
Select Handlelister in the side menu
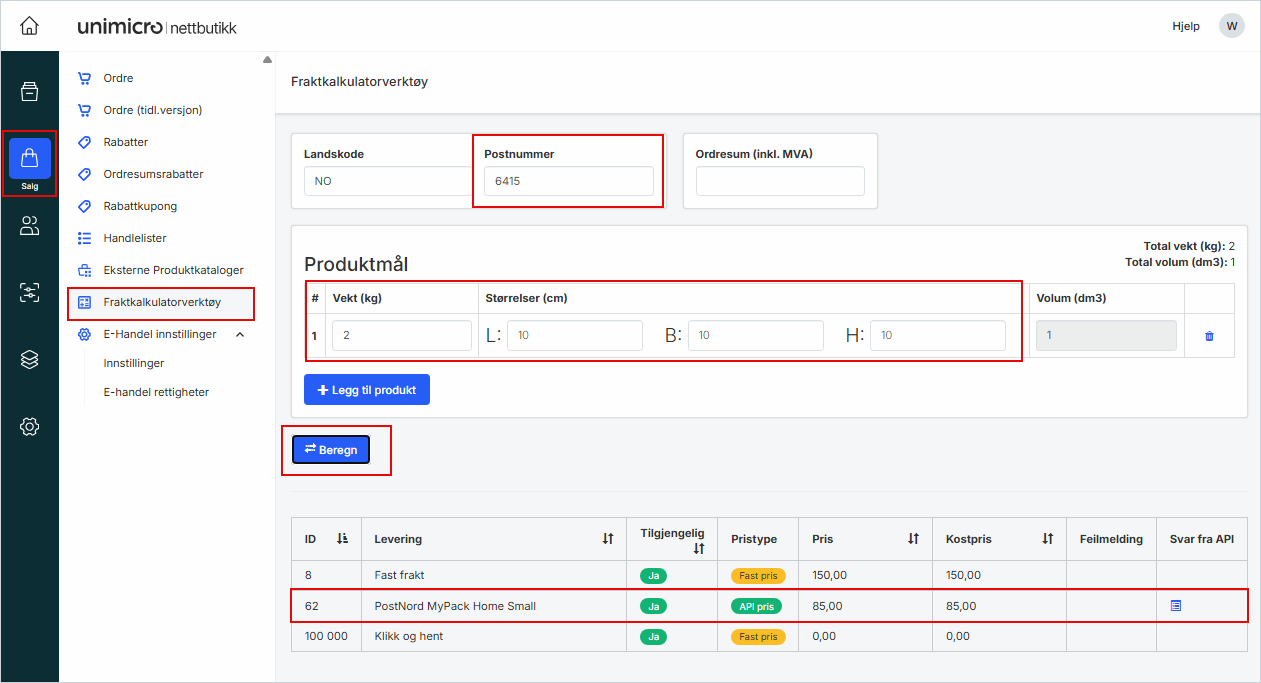click(135, 238)
